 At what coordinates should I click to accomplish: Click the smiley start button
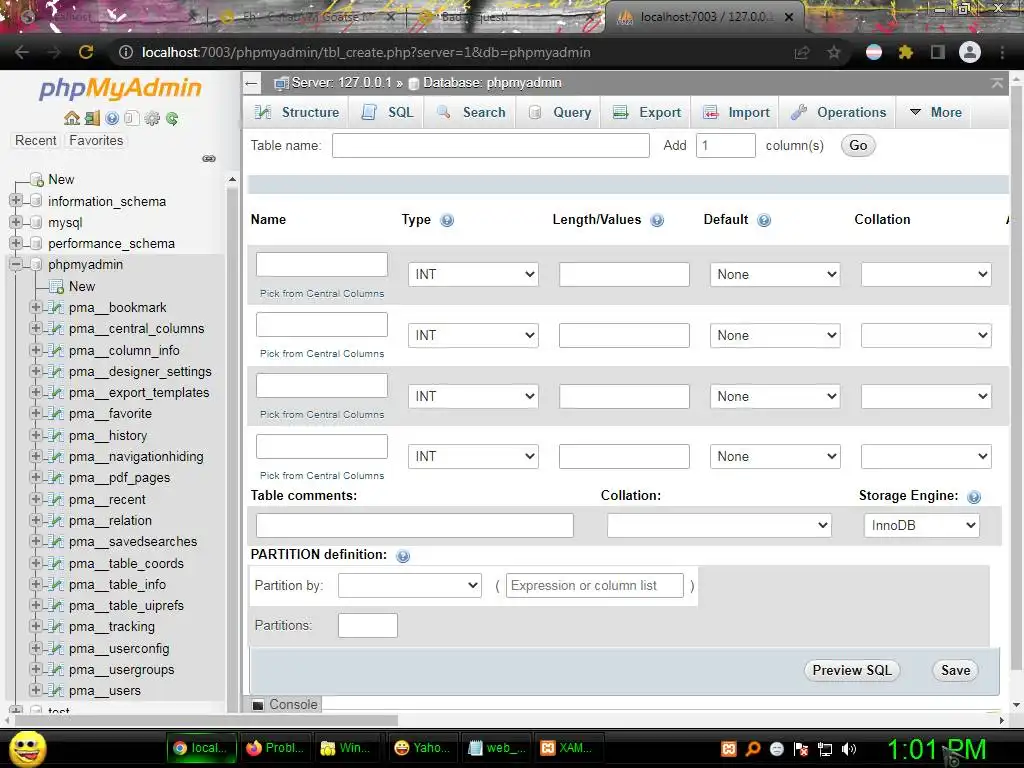[28, 748]
